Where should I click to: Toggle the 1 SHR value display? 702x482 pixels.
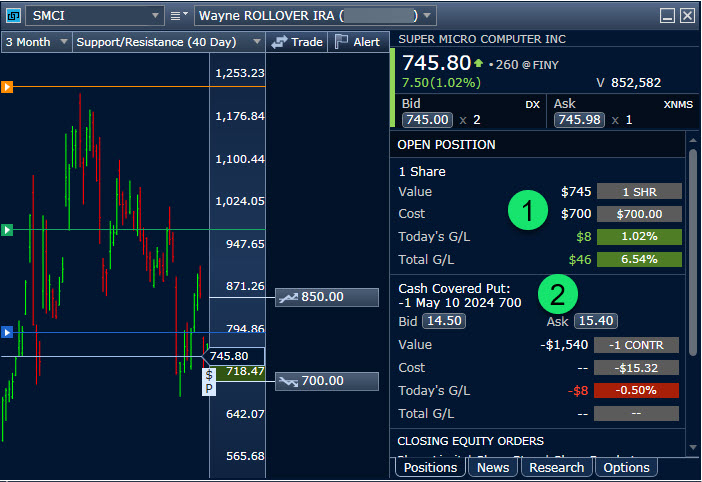coord(637,191)
